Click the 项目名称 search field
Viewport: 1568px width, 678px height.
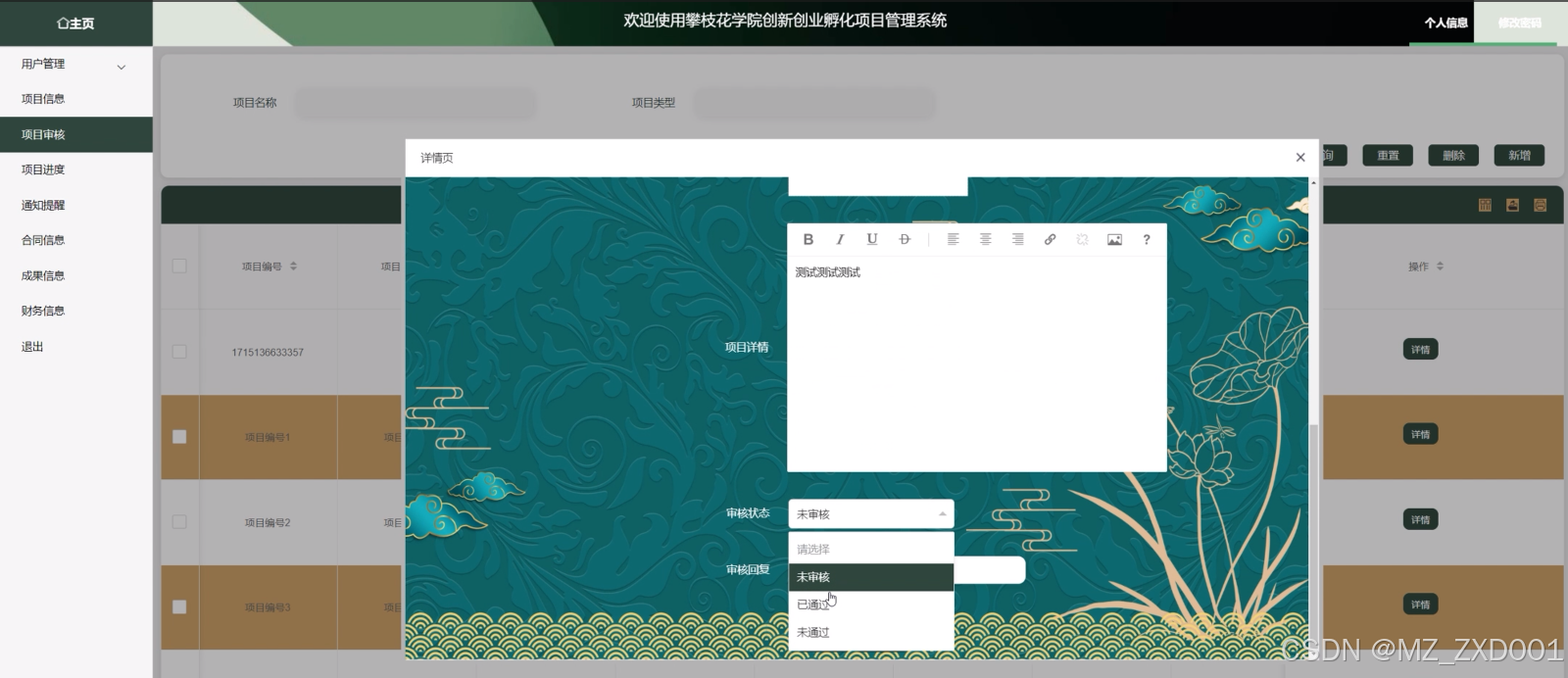click(416, 103)
